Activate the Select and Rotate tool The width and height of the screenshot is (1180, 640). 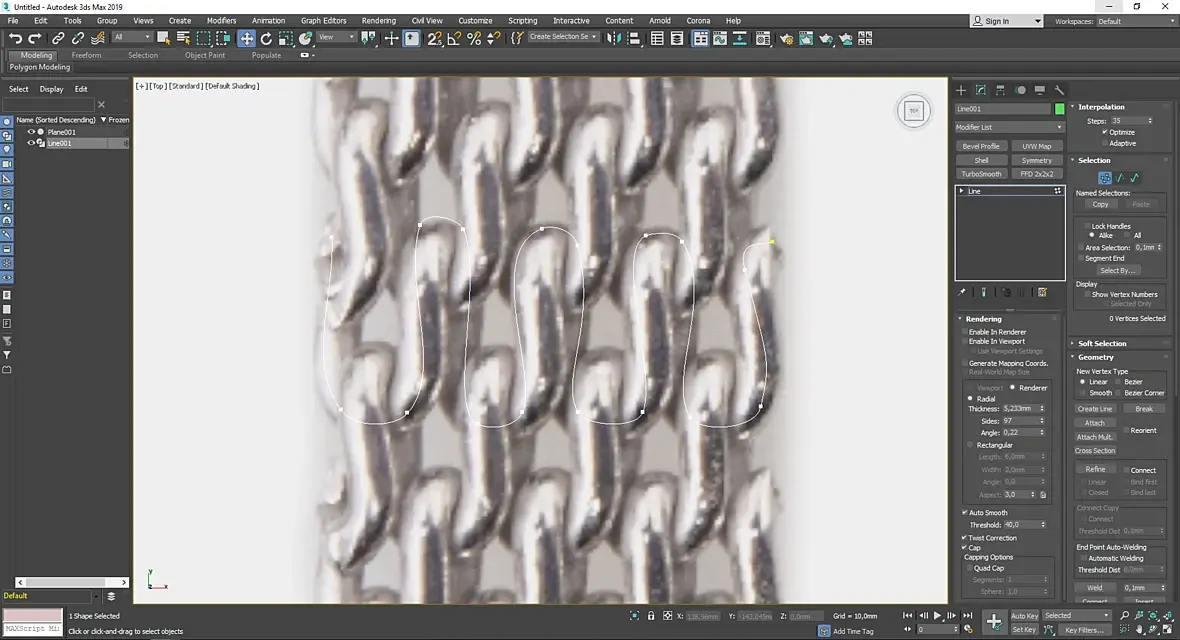pos(266,38)
